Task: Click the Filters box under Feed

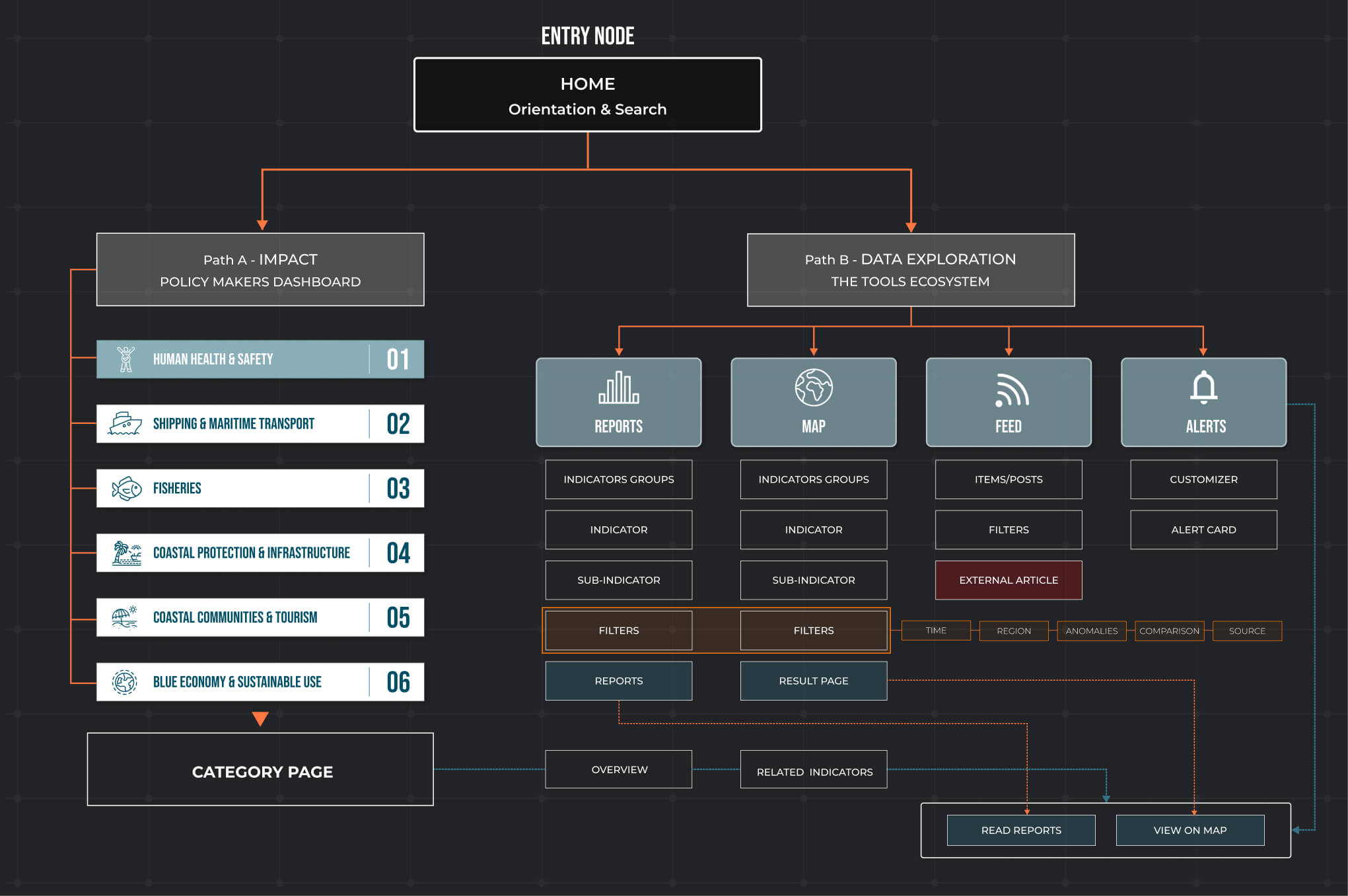Action: click(1009, 530)
